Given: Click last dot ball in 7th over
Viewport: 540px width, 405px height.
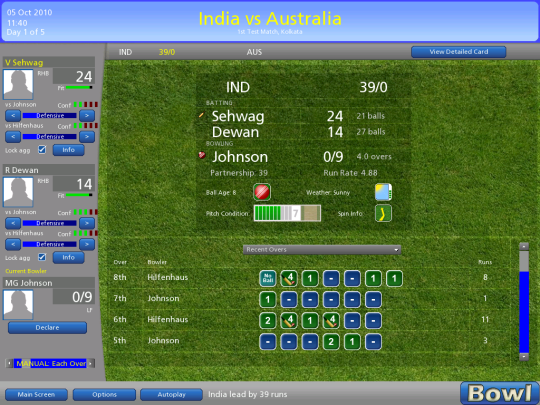Looking at the screenshot, I should pos(373,300).
